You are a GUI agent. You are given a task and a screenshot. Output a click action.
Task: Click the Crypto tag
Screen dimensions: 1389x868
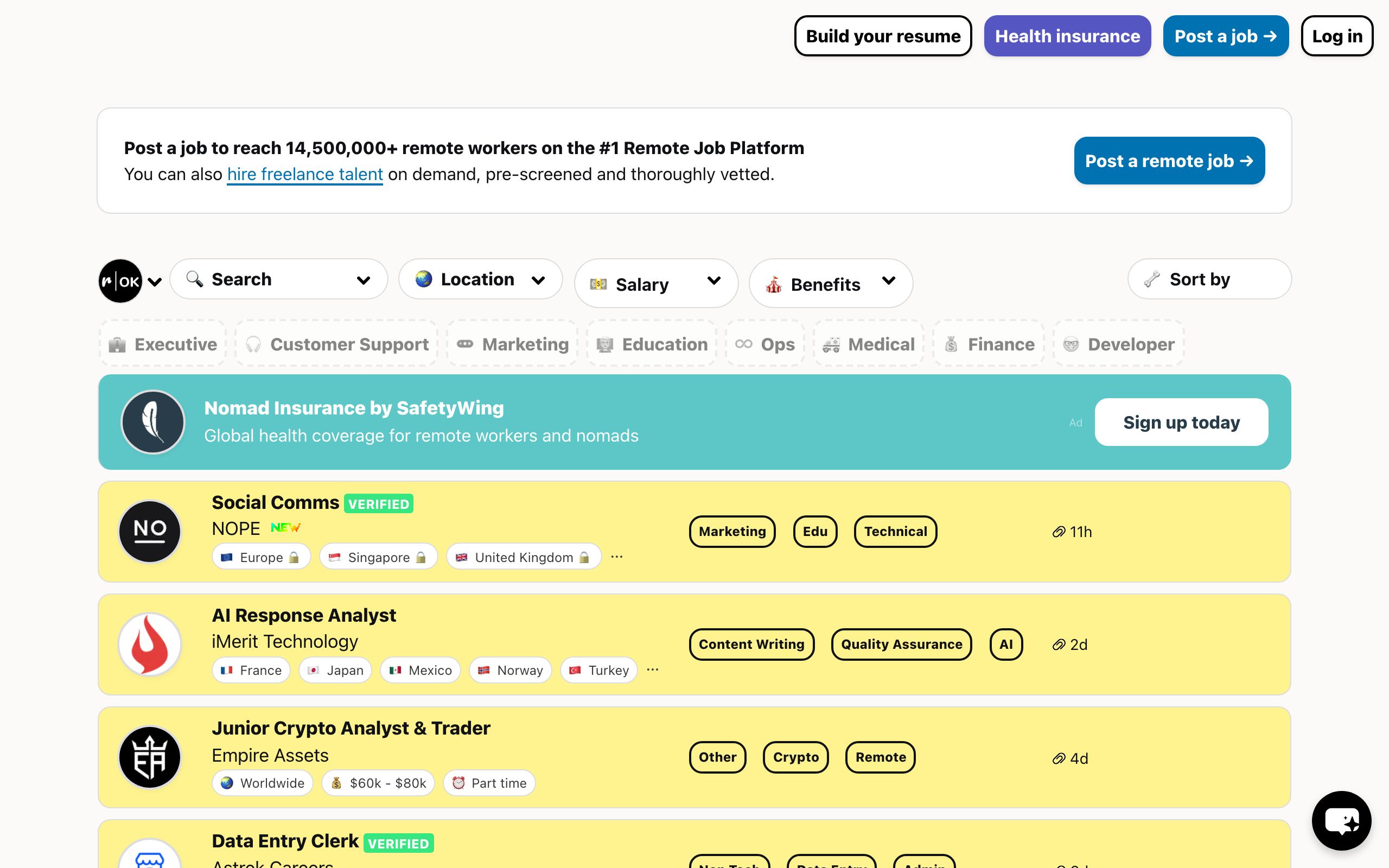click(795, 757)
